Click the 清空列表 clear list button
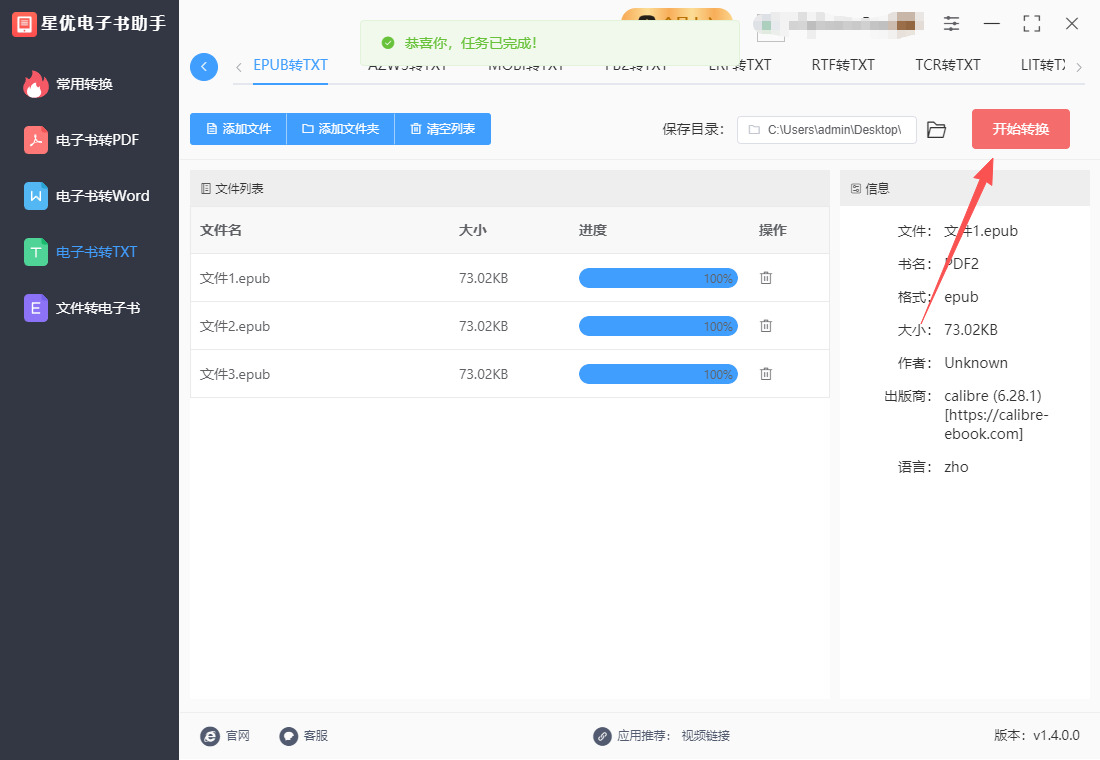The height and width of the screenshot is (760, 1100). (442, 129)
